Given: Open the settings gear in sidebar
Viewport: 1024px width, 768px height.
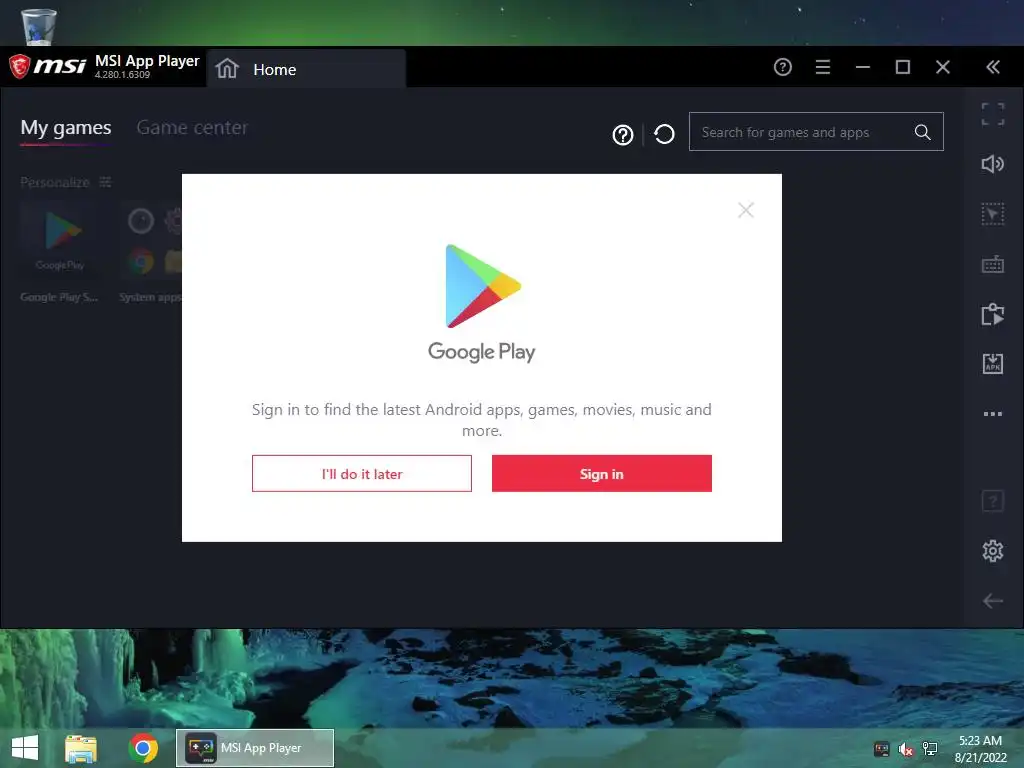Looking at the screenshot, I should coord(993,551).
